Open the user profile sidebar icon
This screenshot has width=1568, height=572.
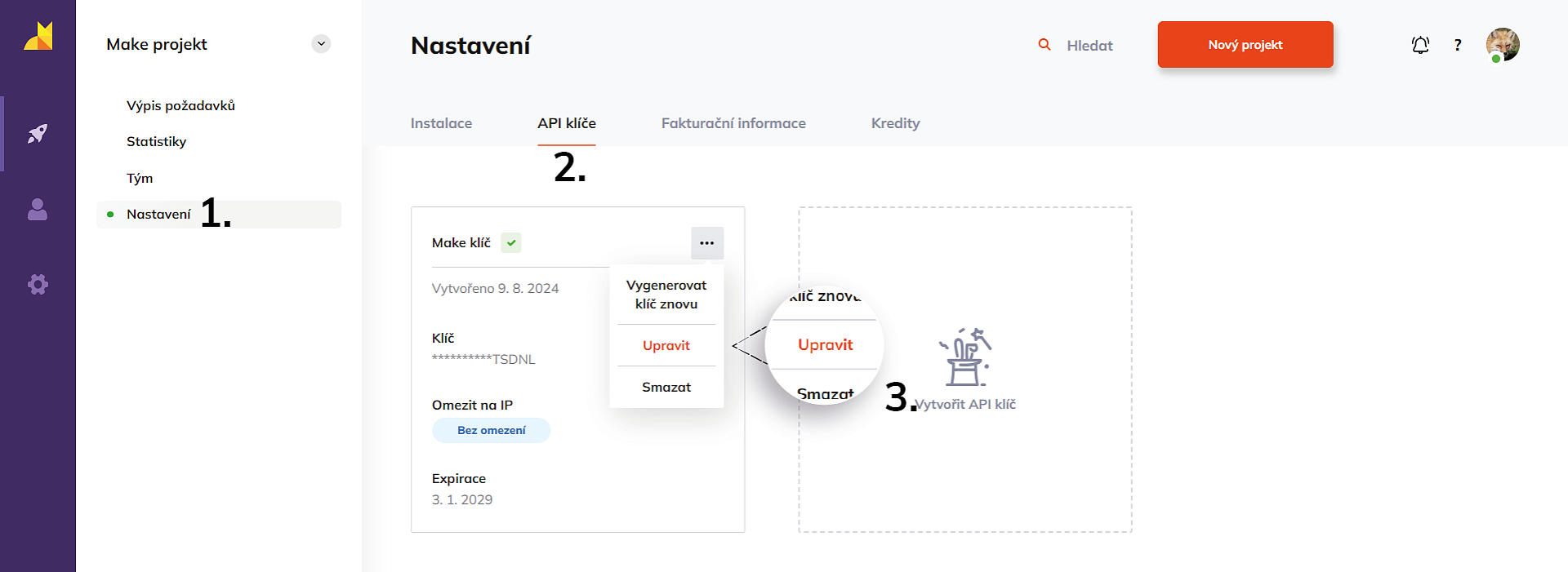(x=38, y=210)
